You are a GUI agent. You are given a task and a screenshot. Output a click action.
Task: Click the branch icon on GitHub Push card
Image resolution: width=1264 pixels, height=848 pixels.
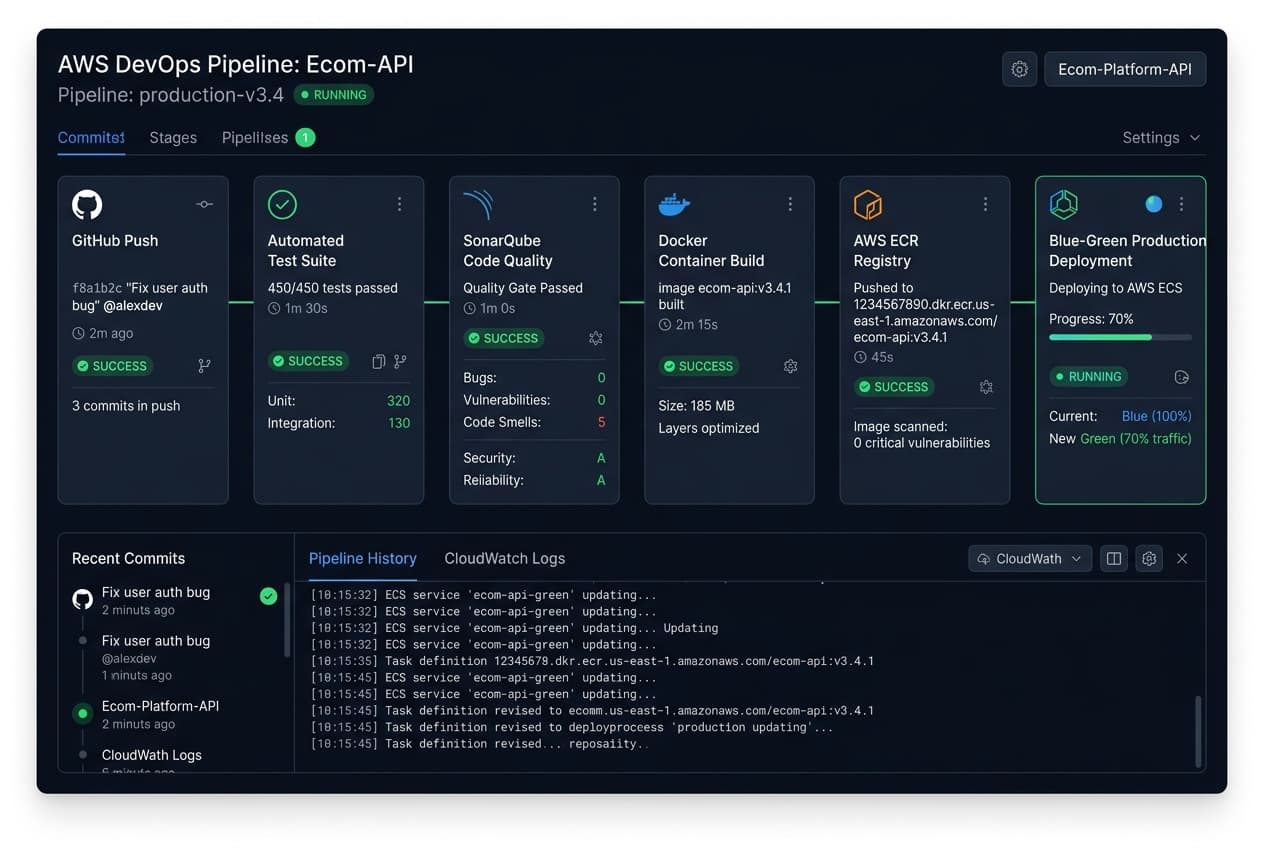tap(205, 366)
